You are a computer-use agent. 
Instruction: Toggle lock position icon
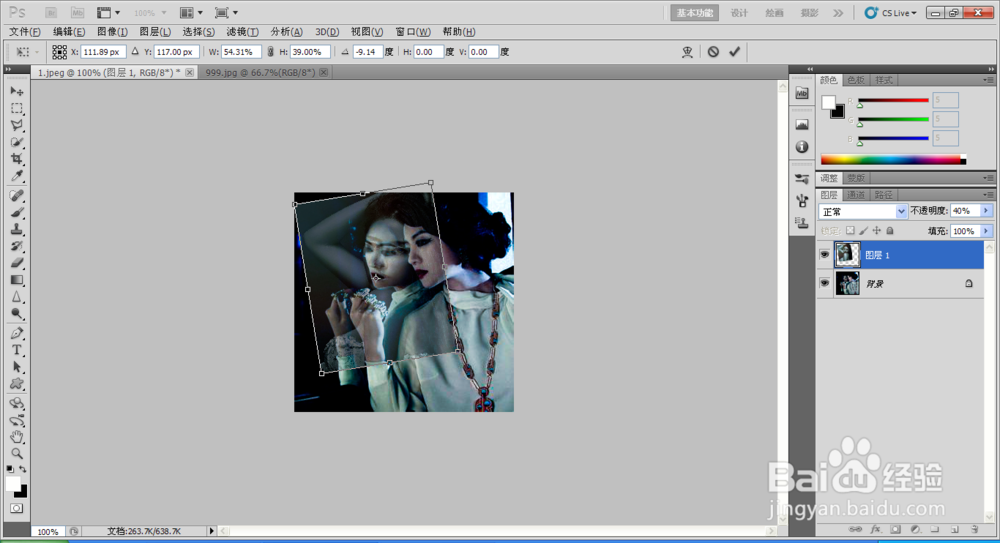coord(877,231)
